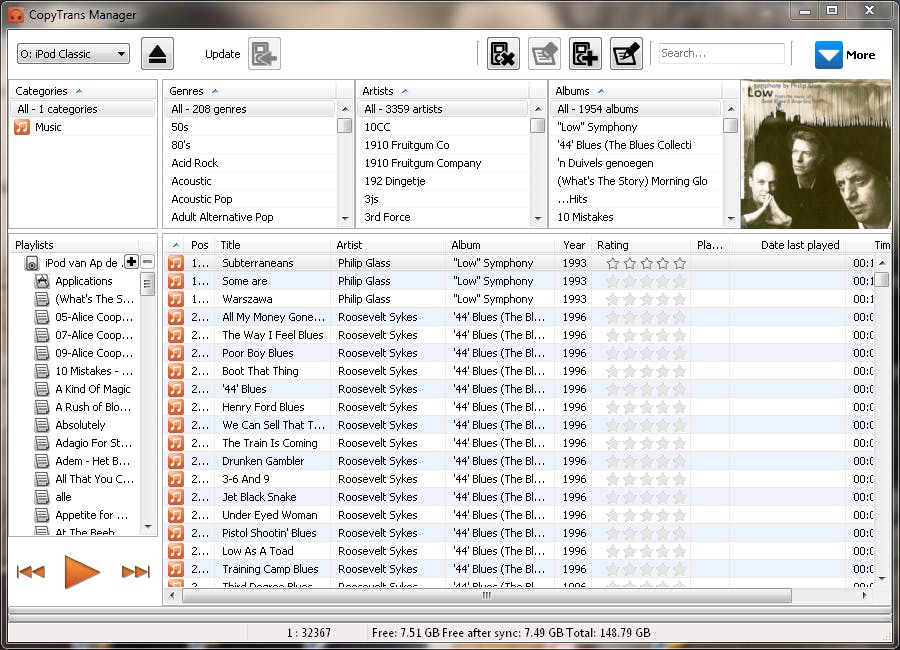Add a new playlist with plus icon

click(131, 262)
